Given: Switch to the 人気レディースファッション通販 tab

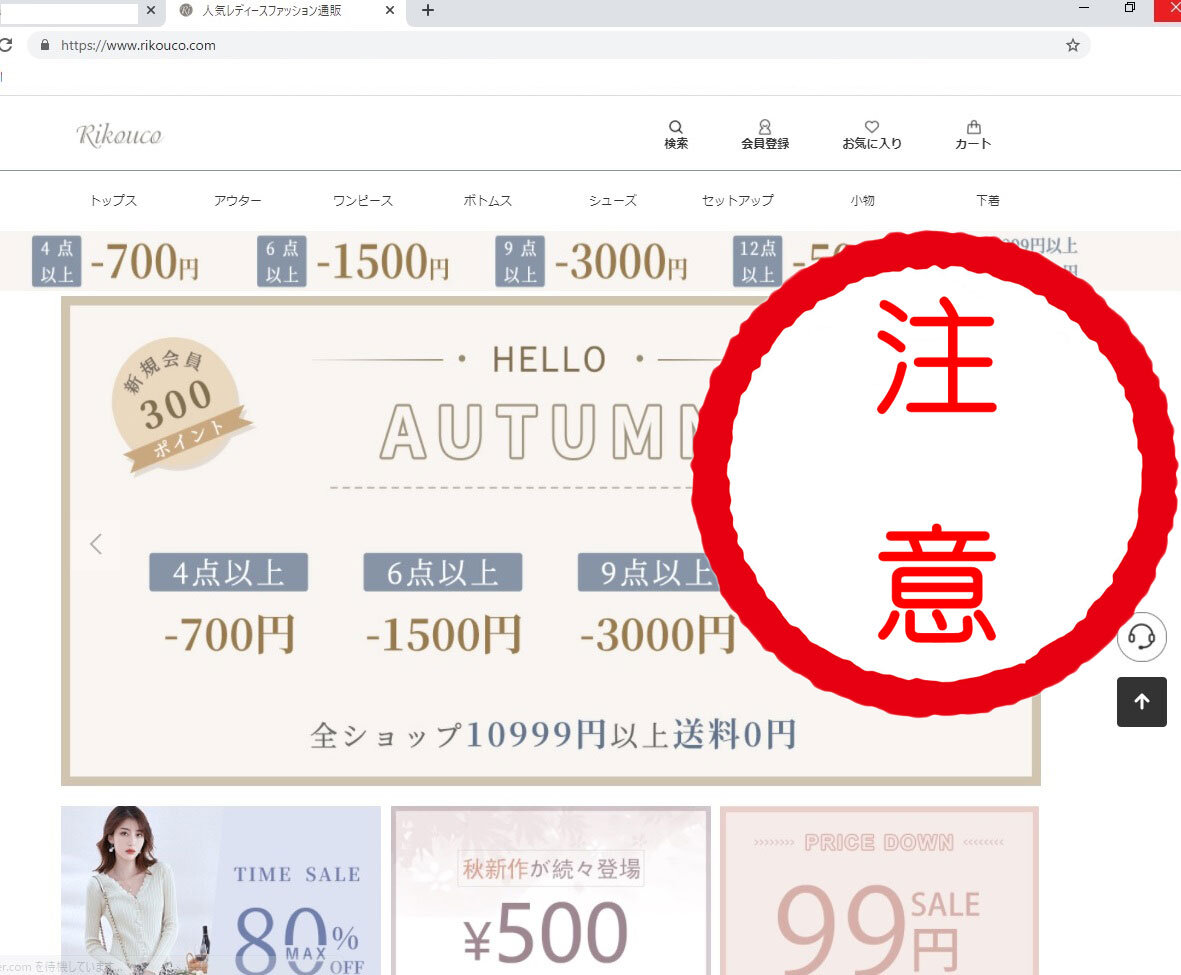Looking at the screenshot, I should click(265, 11).
